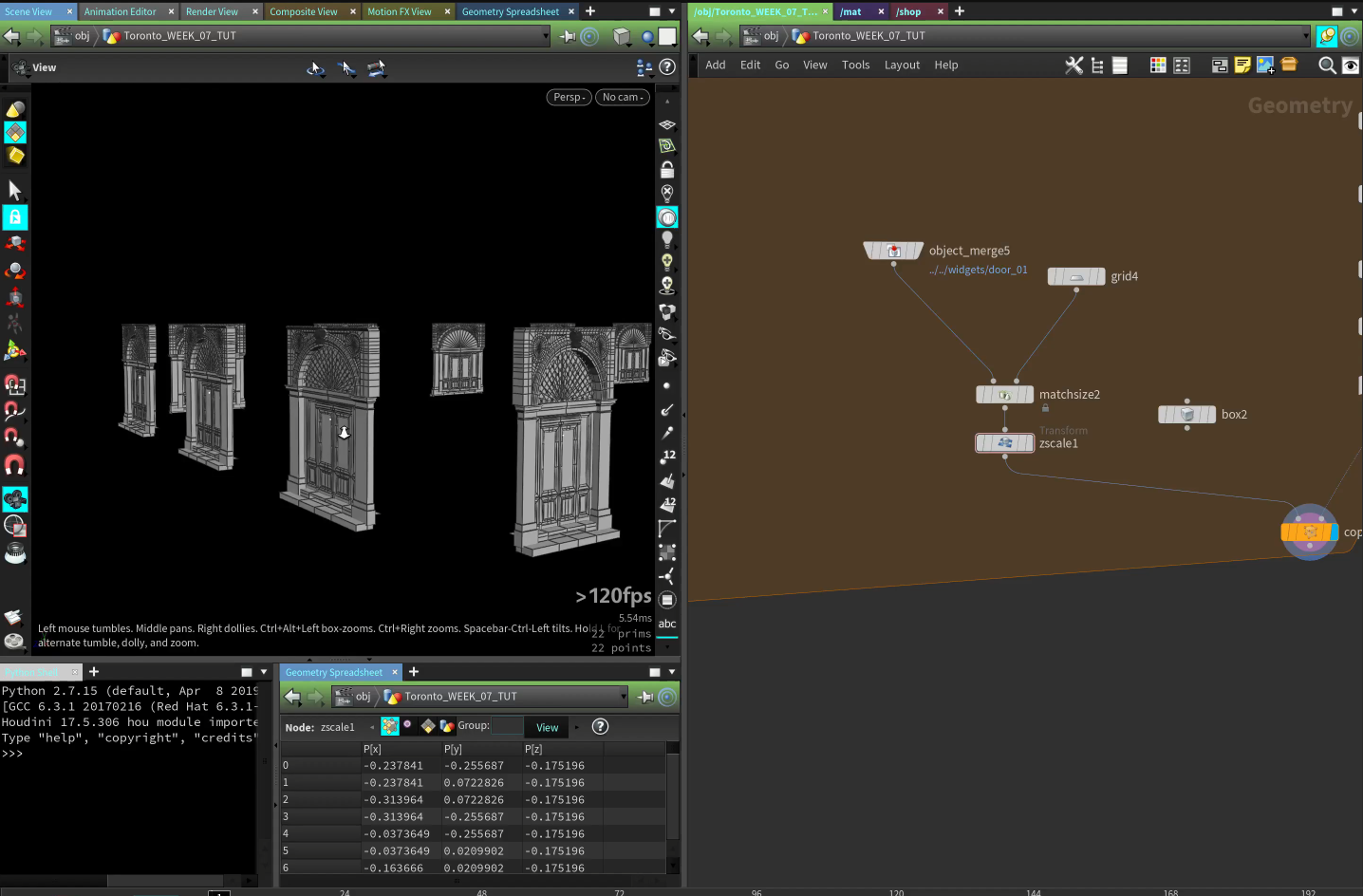Toggle the viewport lock camera padlock

[x=667, y=170]
